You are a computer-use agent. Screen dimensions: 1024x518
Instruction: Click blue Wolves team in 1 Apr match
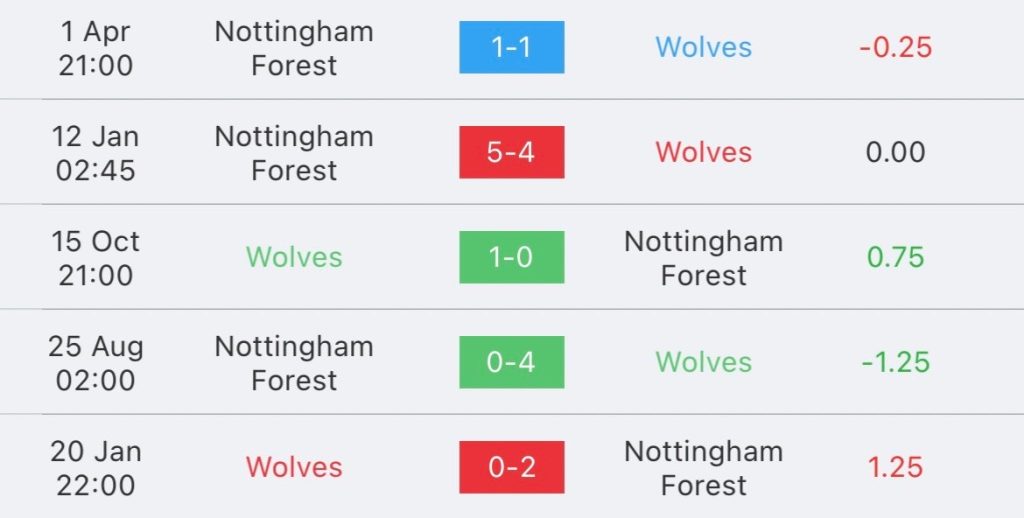point(703,47)
